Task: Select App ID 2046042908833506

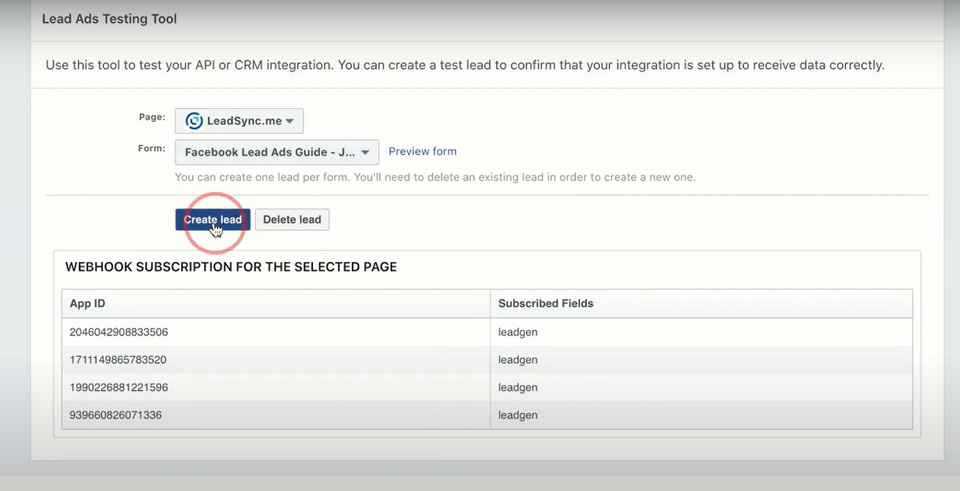Action: (x=119, y=331)
